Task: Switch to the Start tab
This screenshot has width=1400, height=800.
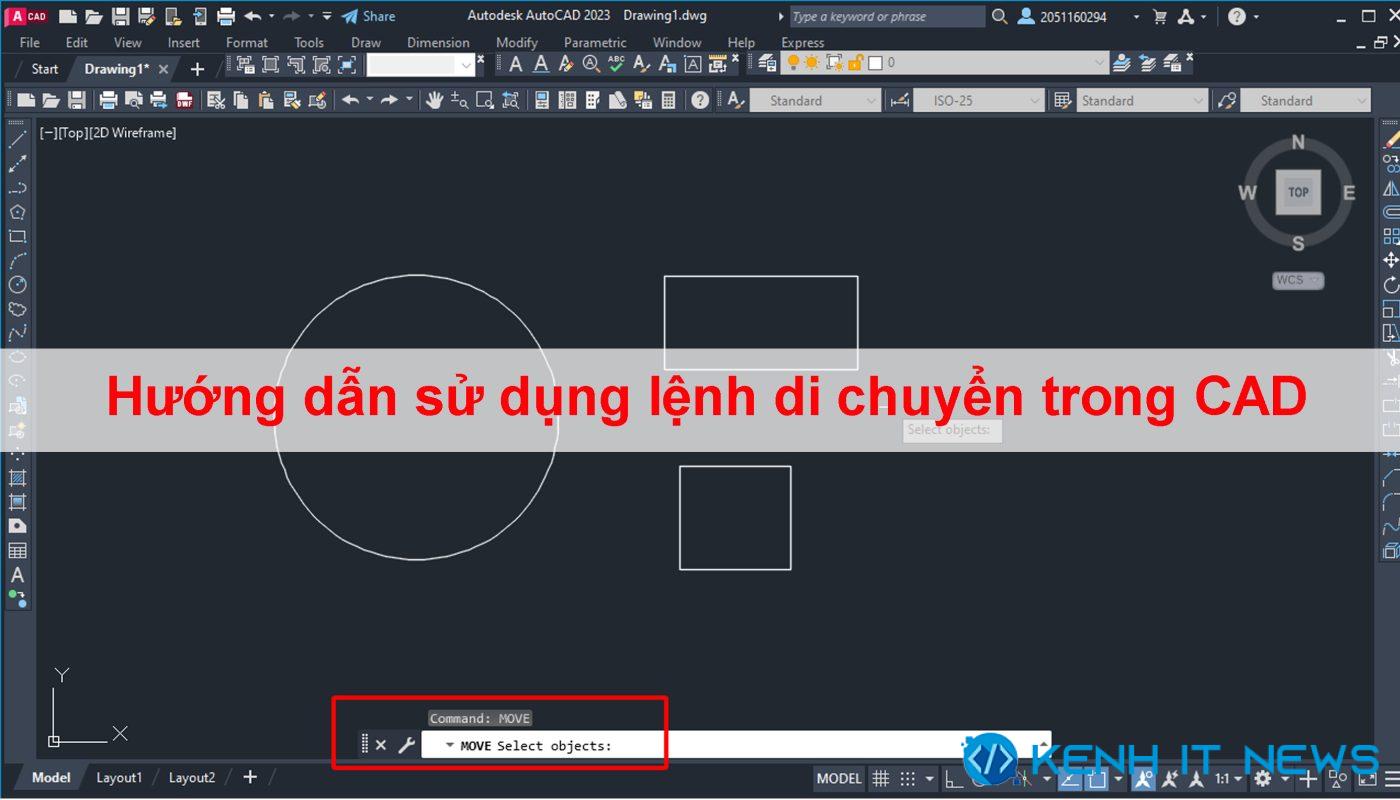Action: click(x=45, y=69)
